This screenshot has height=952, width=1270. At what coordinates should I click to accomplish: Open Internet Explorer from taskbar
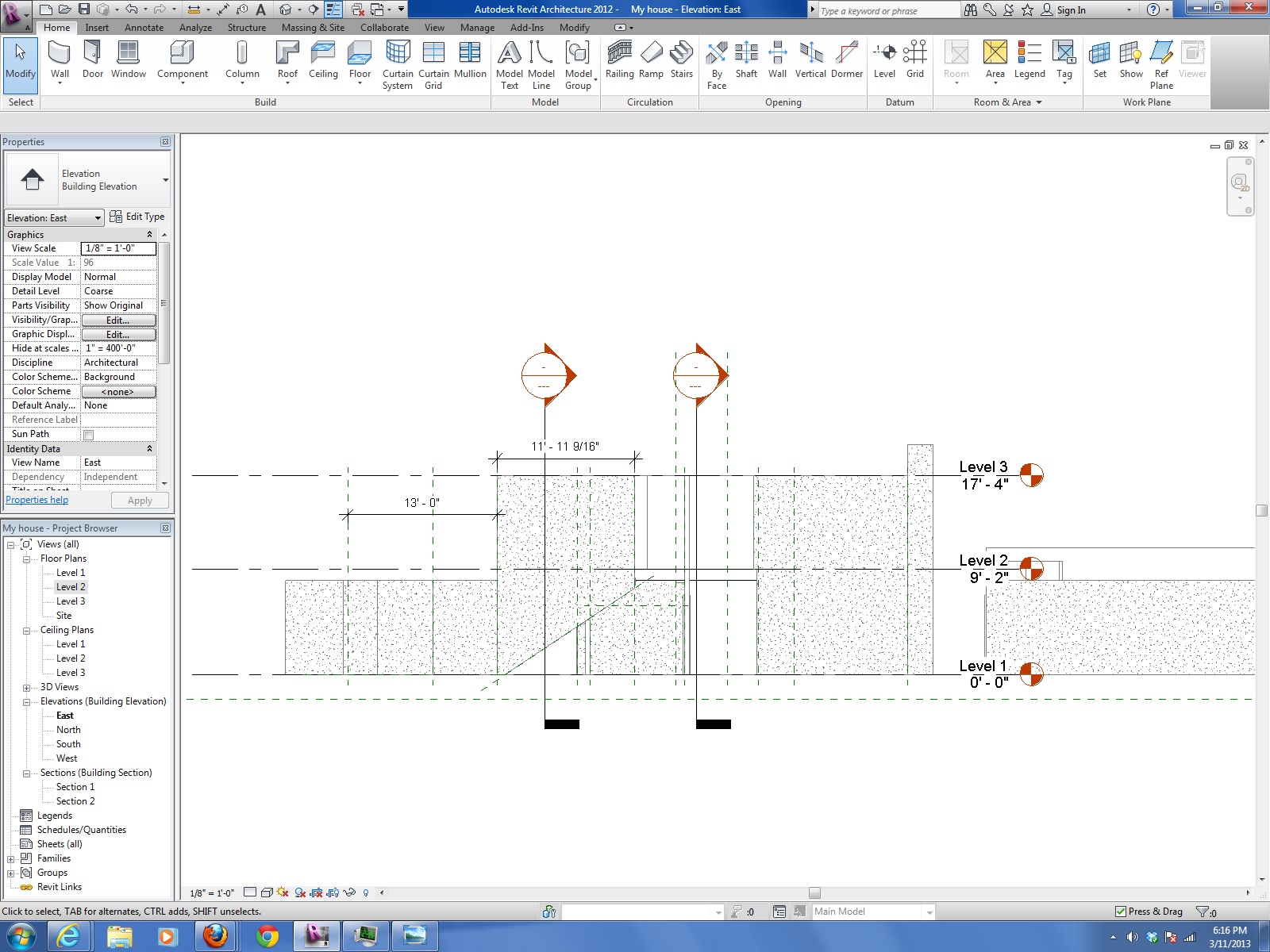pyautogui.click(x=69, y=936)
